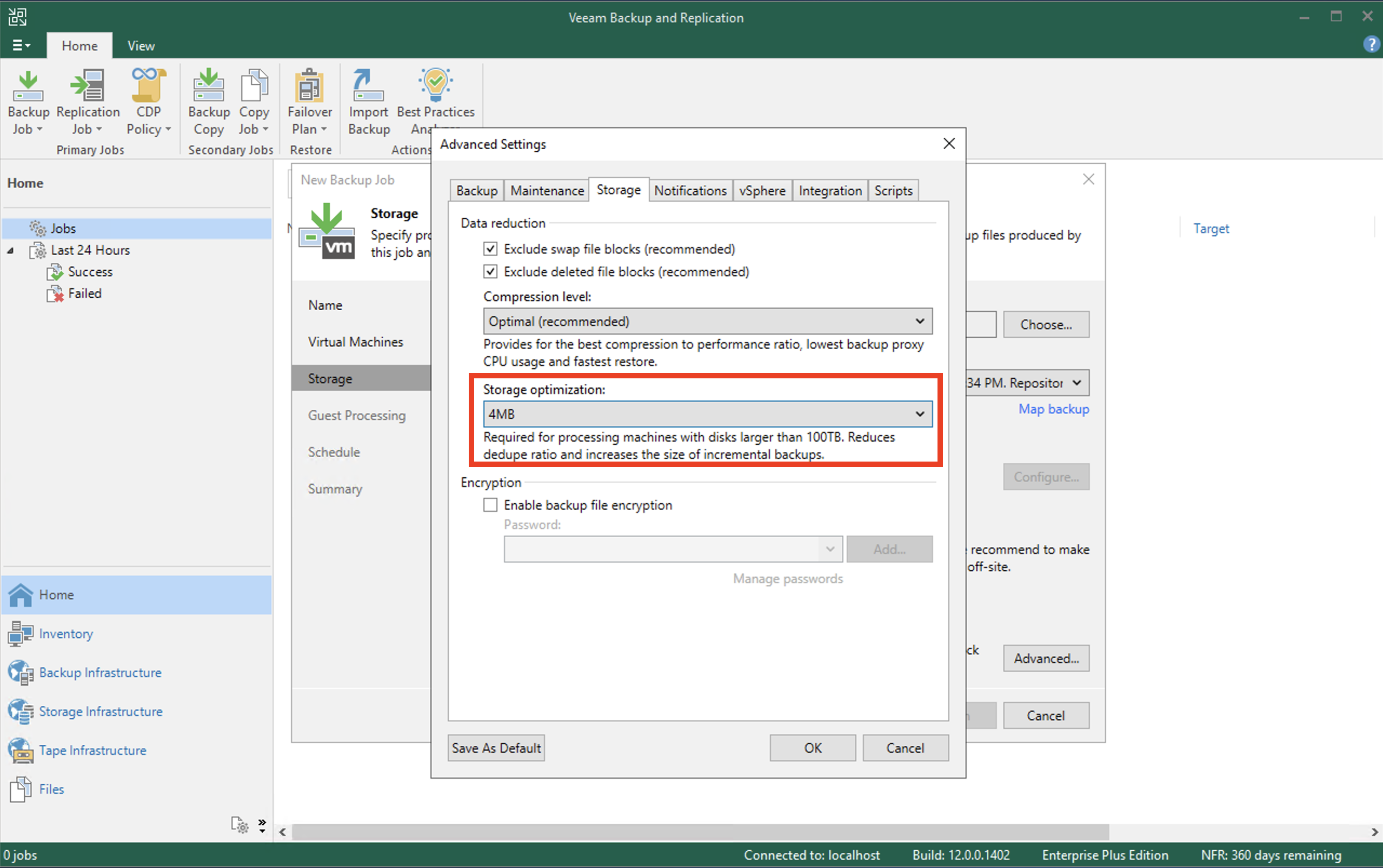Open the View ribbon tab
The height and width of the screenshot is (868, 1383).
click(x=141, y=45)
